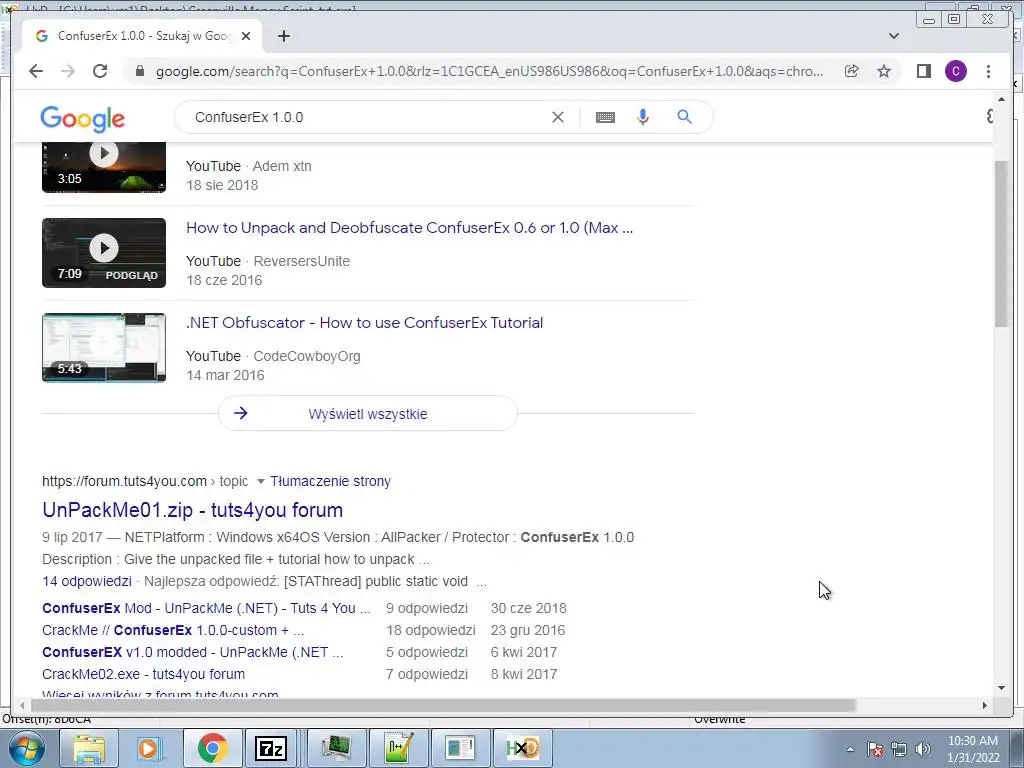
Task: Open '.NET Obfuscator - How to use ConfuserEx Tutorial'
Action: 364,323
